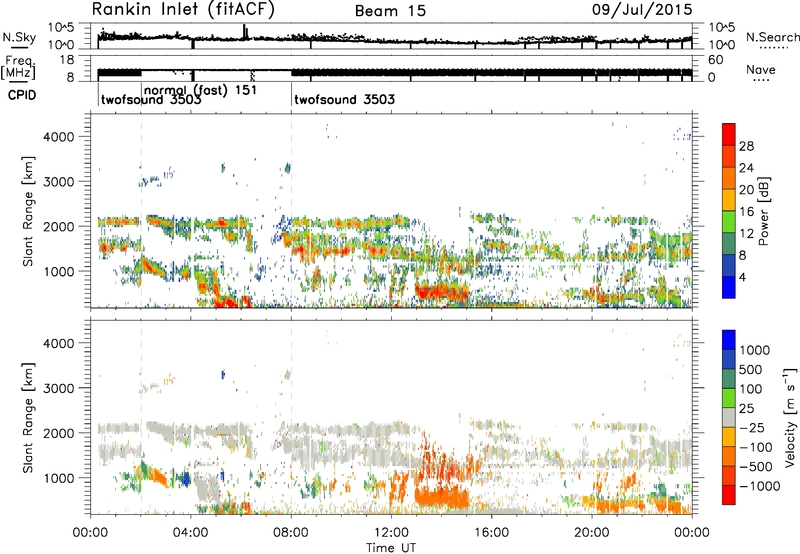Click the "08:00" time tick label

[291, 533]
